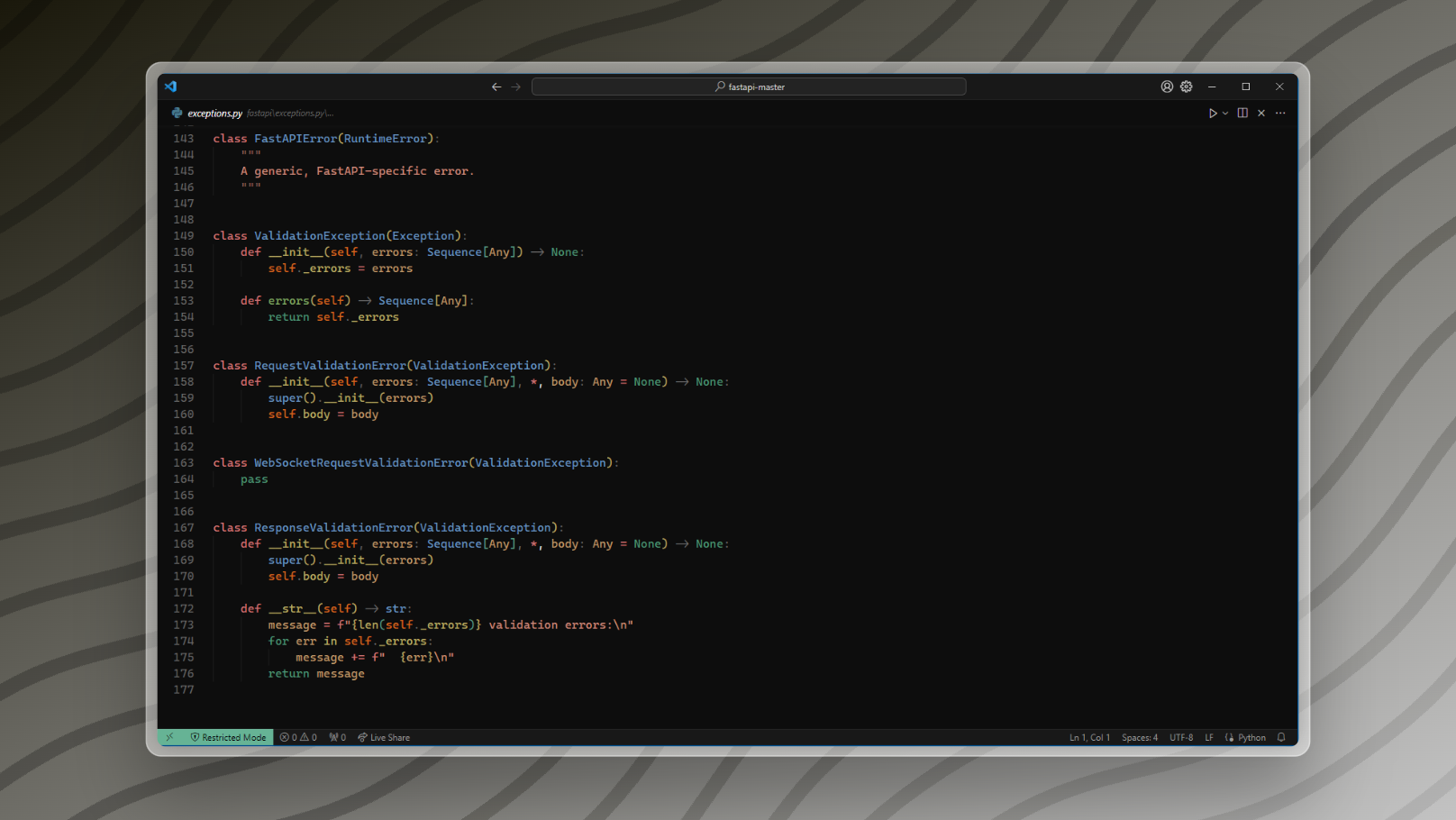Click the pass statement on line 164
This screenshot has height=820, width=1456.
coord(254,479)
